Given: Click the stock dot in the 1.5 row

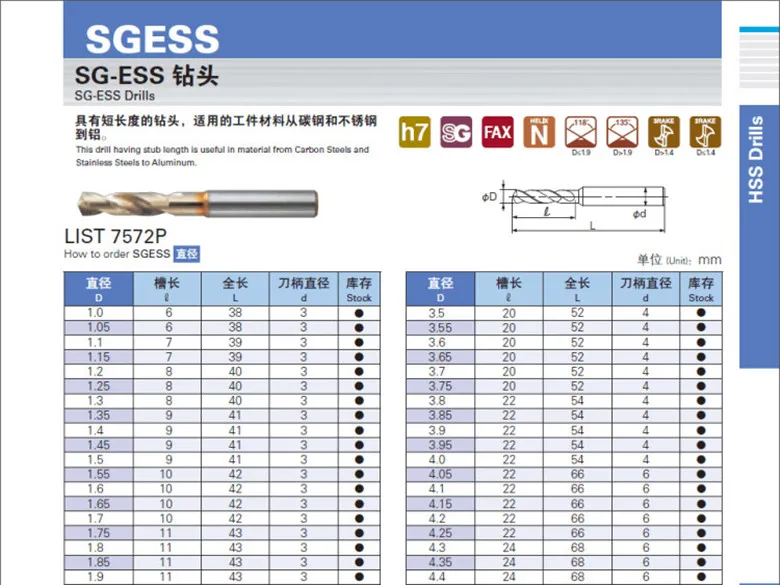Looking at the screenshot, I should click(x=359, y=460).
